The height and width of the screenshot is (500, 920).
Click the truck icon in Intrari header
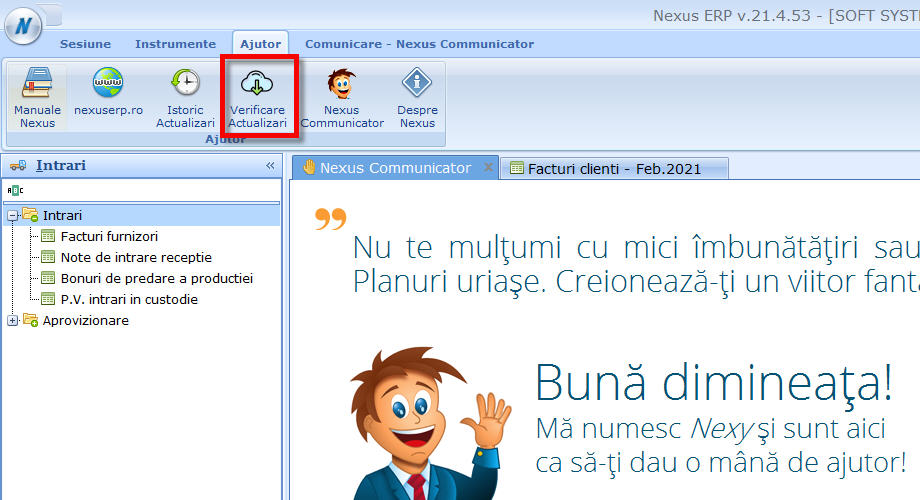[18, 165]
